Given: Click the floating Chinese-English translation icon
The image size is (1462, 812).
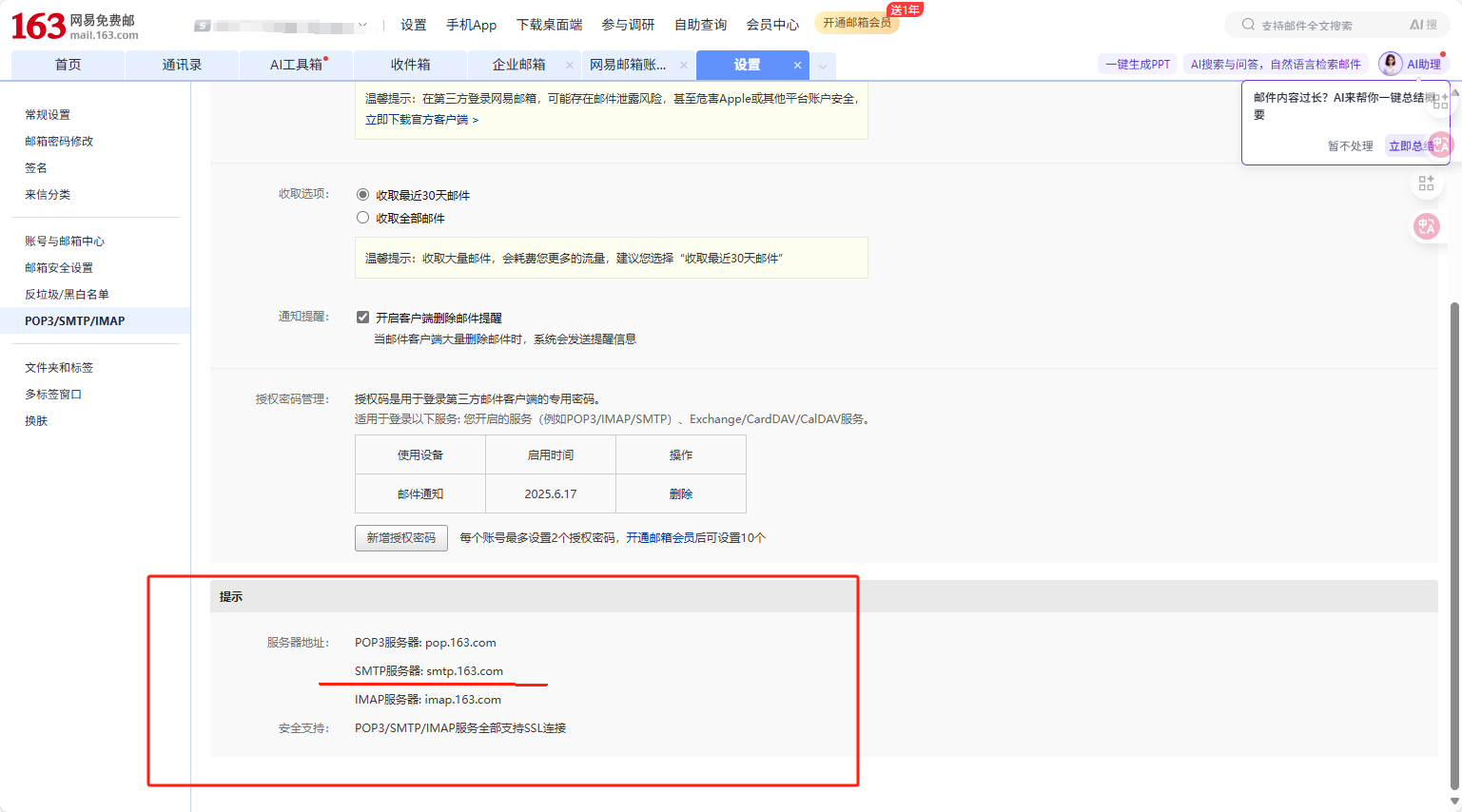Looking at the screenshot, I should tap(1427, 225).
